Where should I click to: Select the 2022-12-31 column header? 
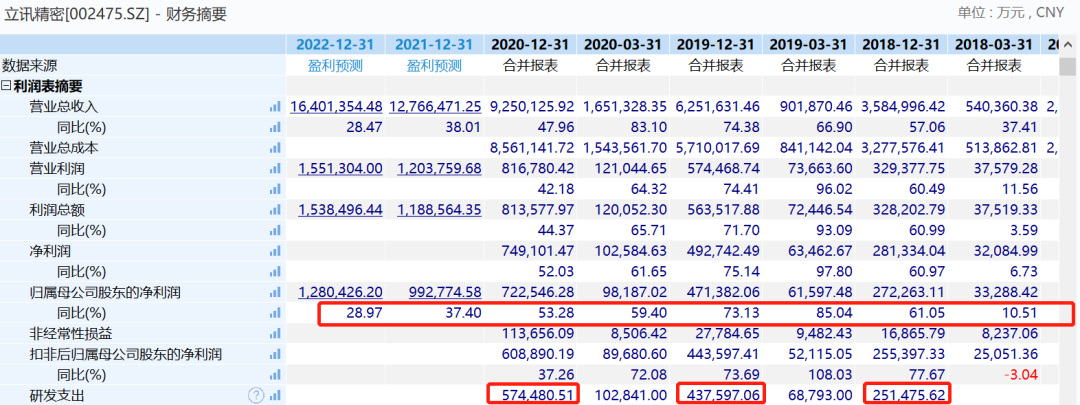(335, 45)
